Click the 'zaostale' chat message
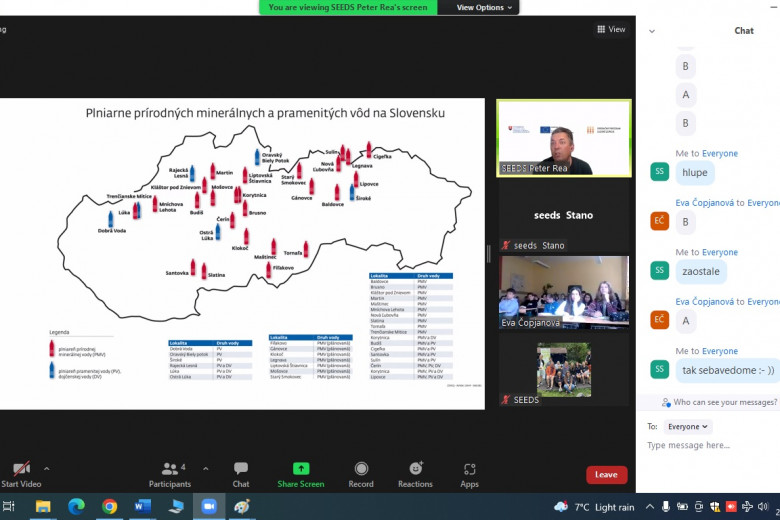The image size is (780, 520). 701,272
